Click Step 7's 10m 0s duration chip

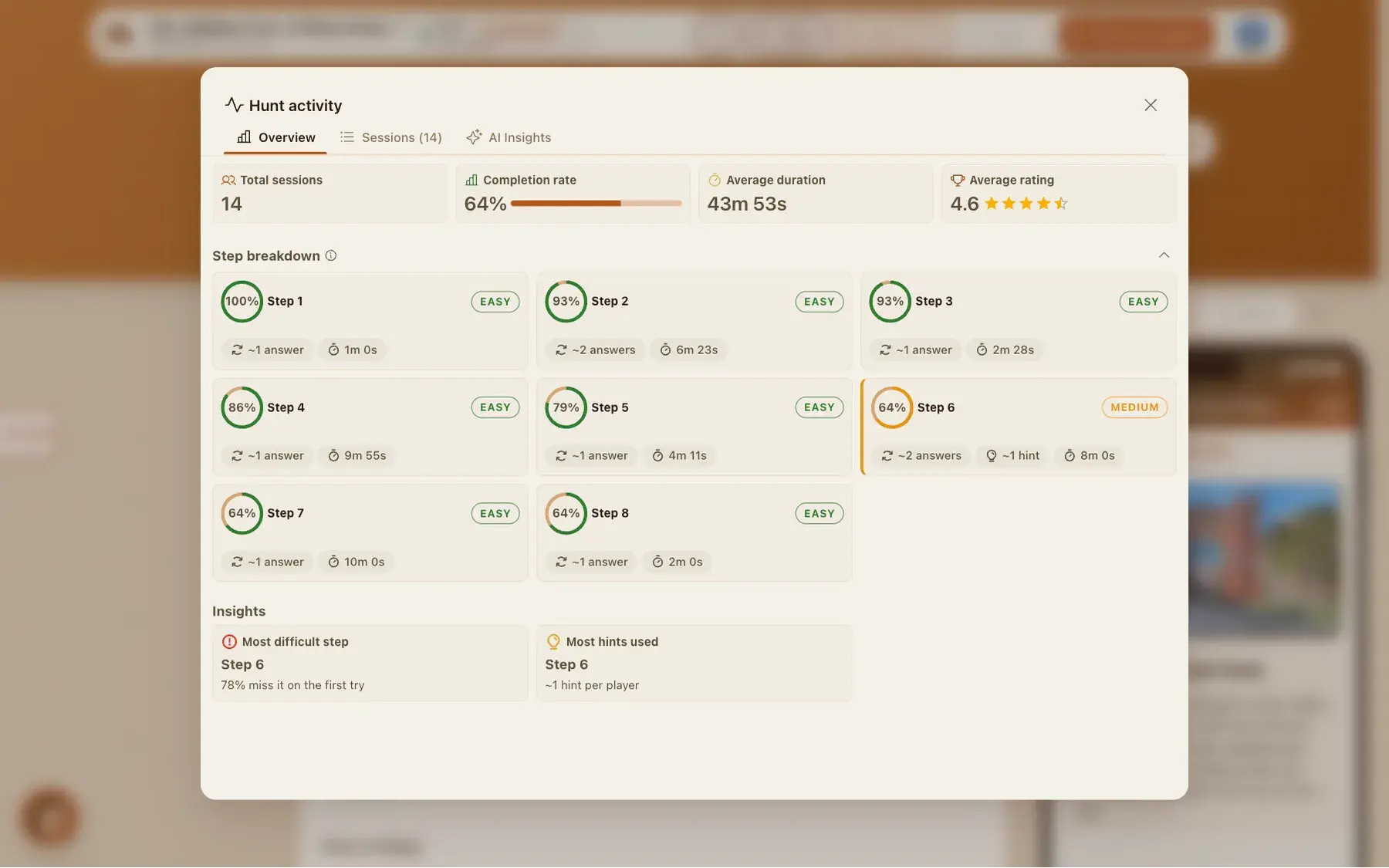pos(356,562)
